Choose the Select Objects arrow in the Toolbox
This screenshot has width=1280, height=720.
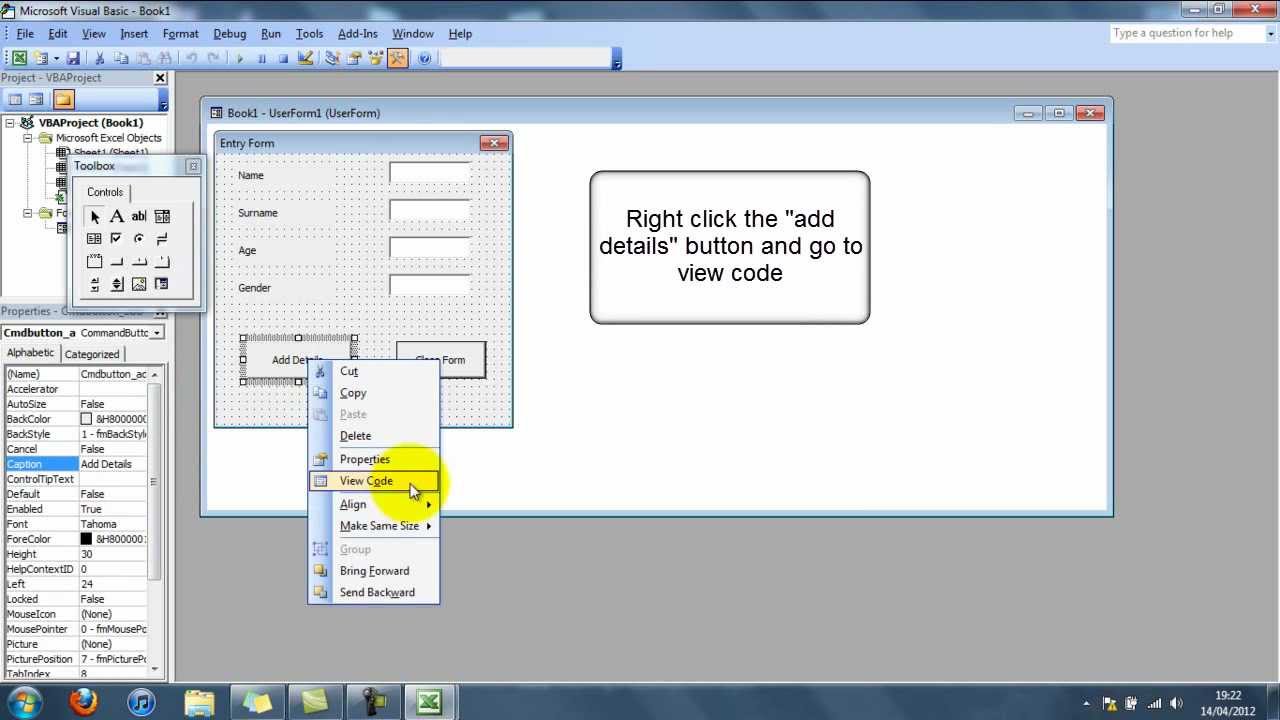[x=94, y=216]
